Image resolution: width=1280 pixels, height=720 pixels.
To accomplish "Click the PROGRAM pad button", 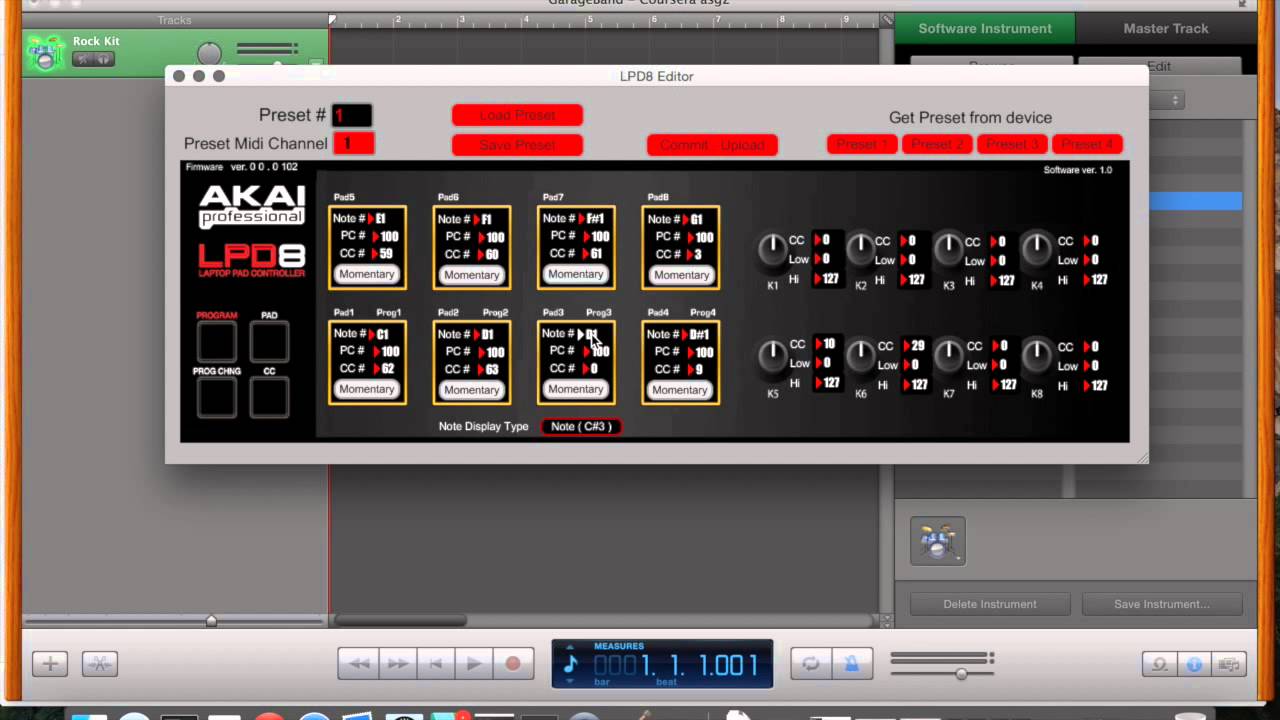I will (x=217, y=342).
